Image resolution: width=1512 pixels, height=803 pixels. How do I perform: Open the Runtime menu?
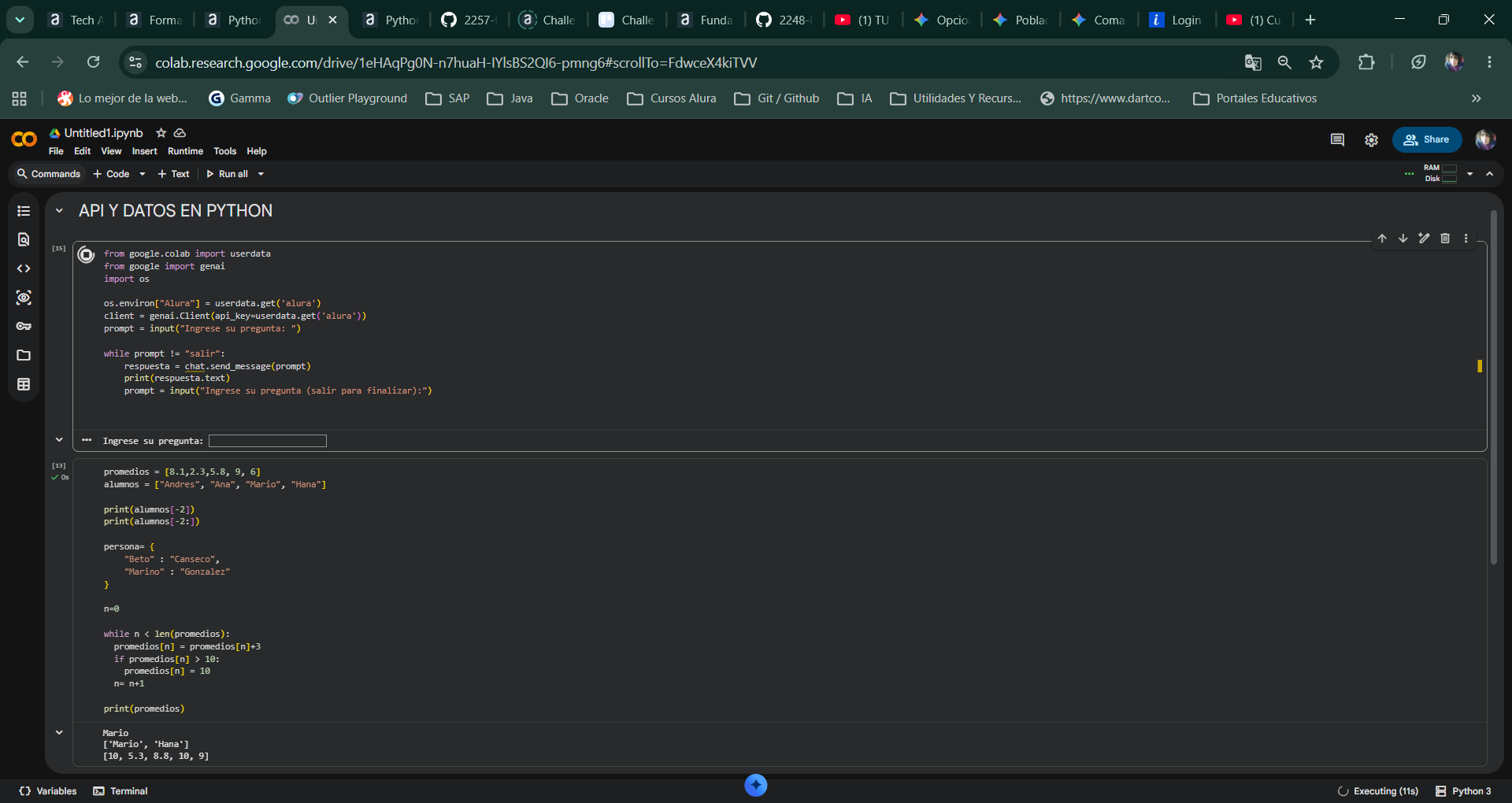185,151
